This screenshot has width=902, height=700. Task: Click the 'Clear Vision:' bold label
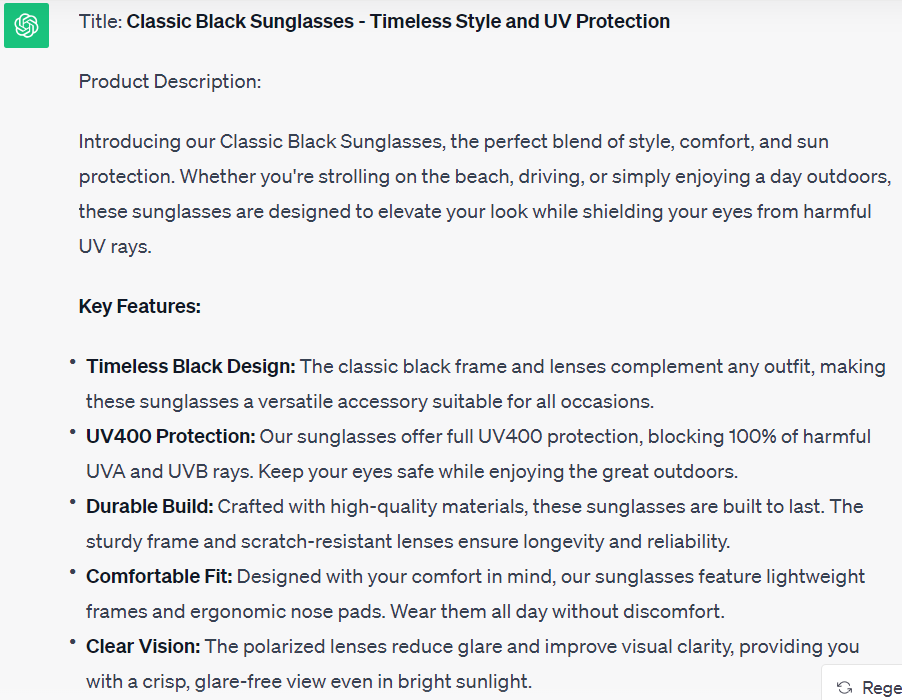coord(143,646)
